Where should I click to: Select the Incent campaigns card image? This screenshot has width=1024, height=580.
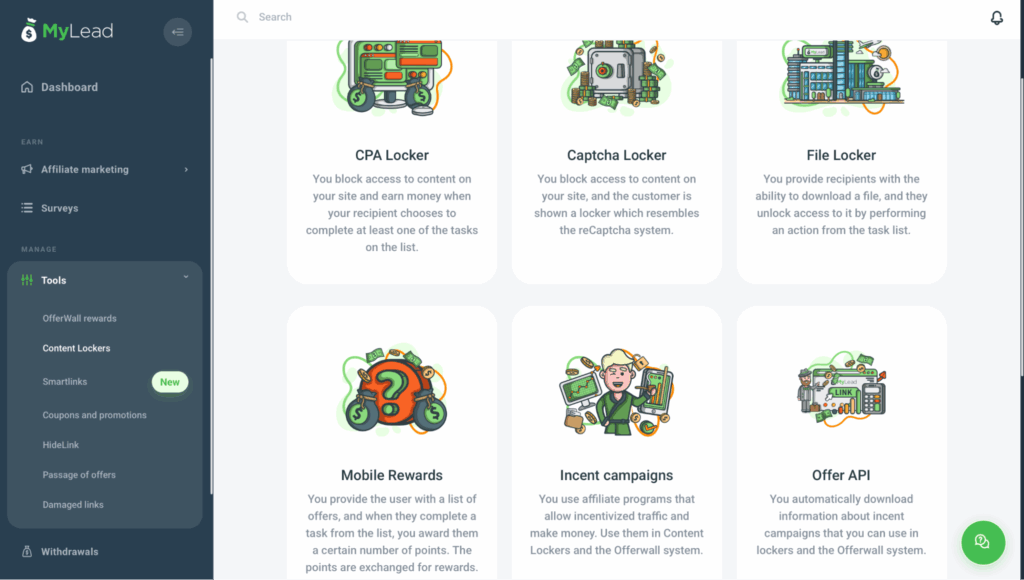coord(616,391)
